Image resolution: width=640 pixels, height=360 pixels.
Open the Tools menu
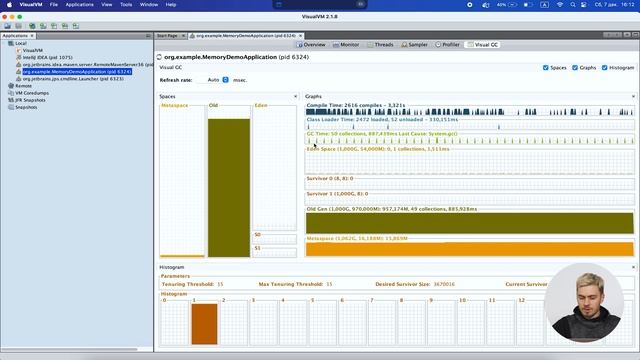tap(126, 4)
